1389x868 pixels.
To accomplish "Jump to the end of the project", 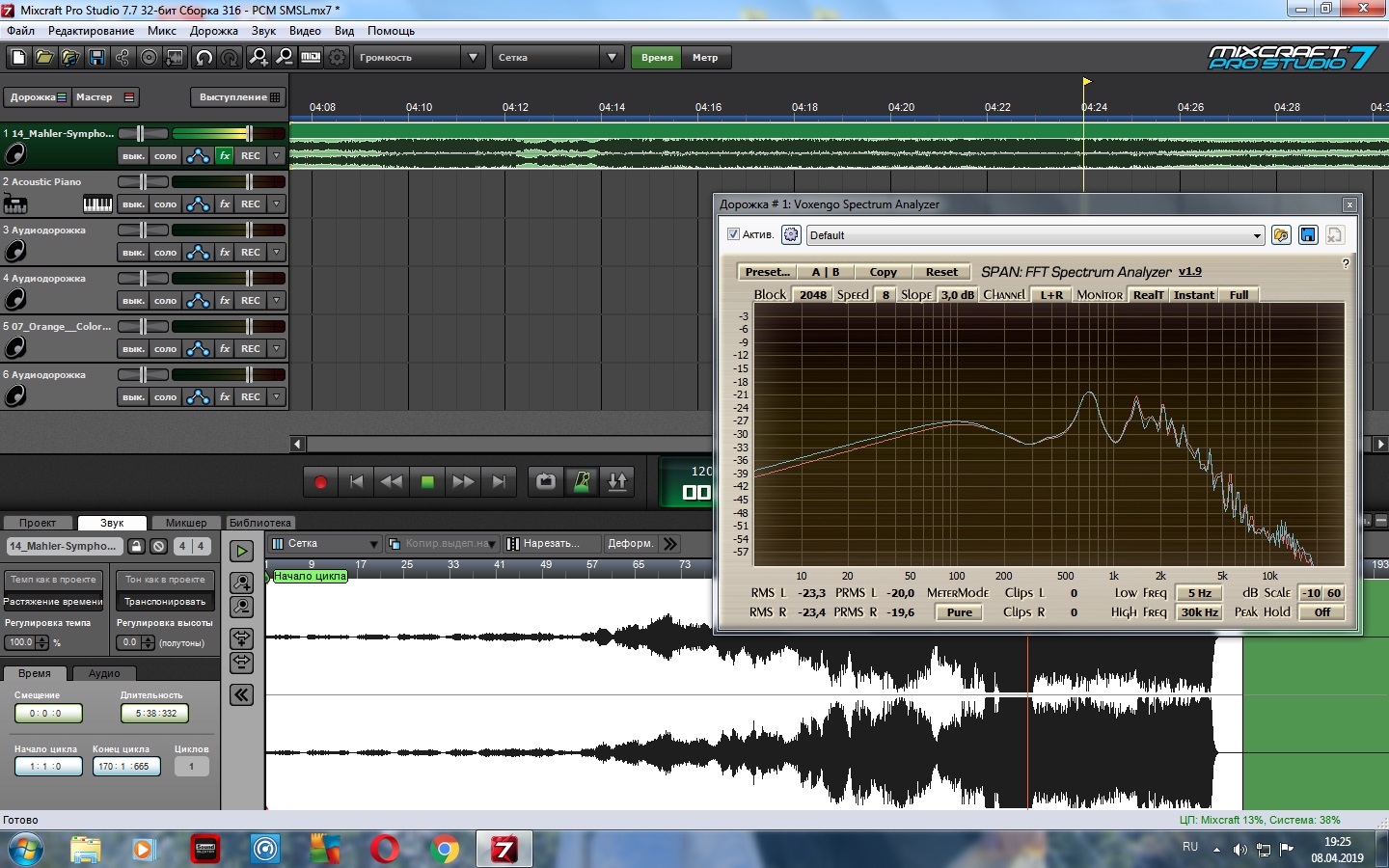I will click(x=499, y=482).
